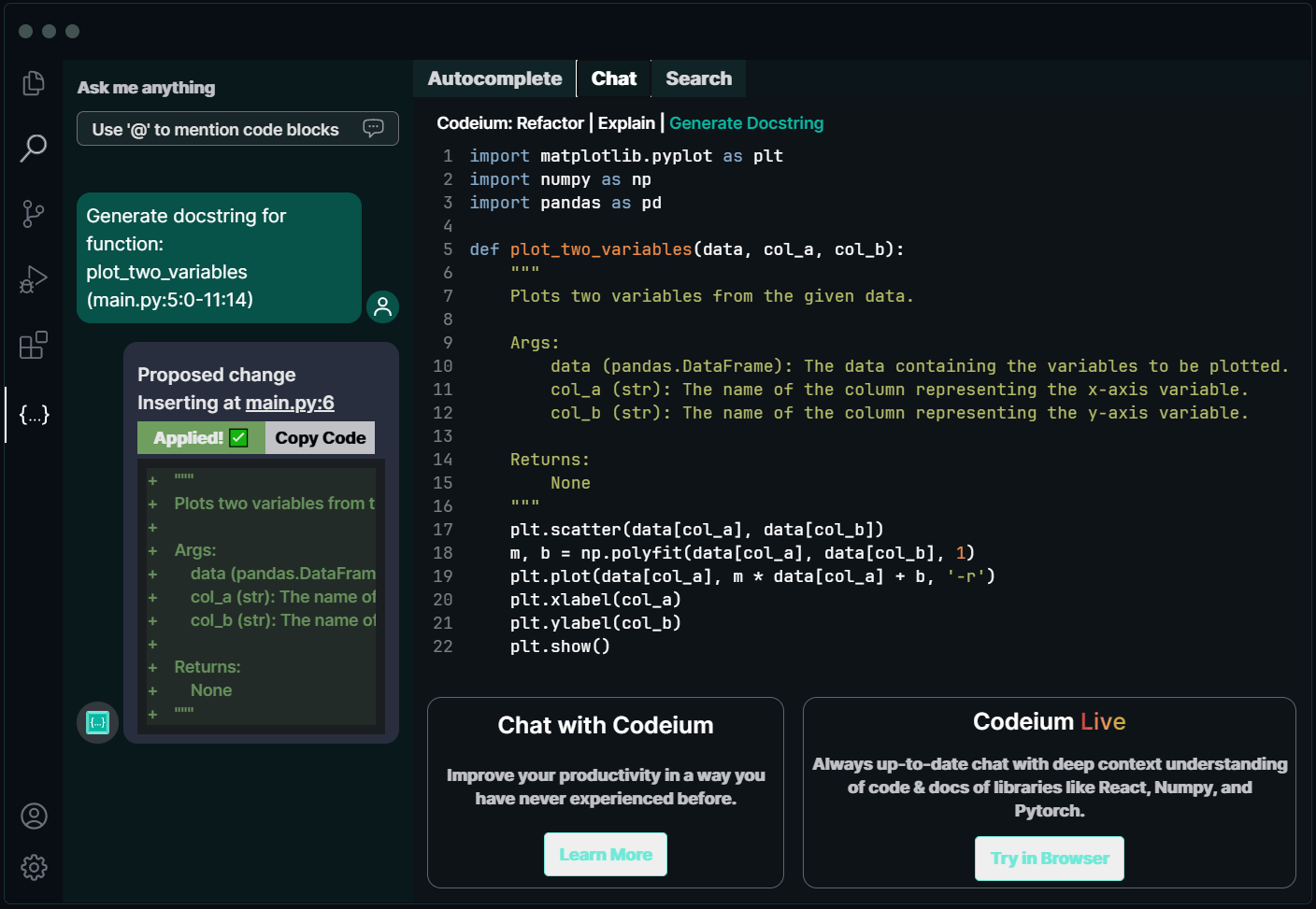Click the Args: docstring line in editor
Viewport: 1316px width, 909px height.
pyautogui.click(x=535, y=343)
